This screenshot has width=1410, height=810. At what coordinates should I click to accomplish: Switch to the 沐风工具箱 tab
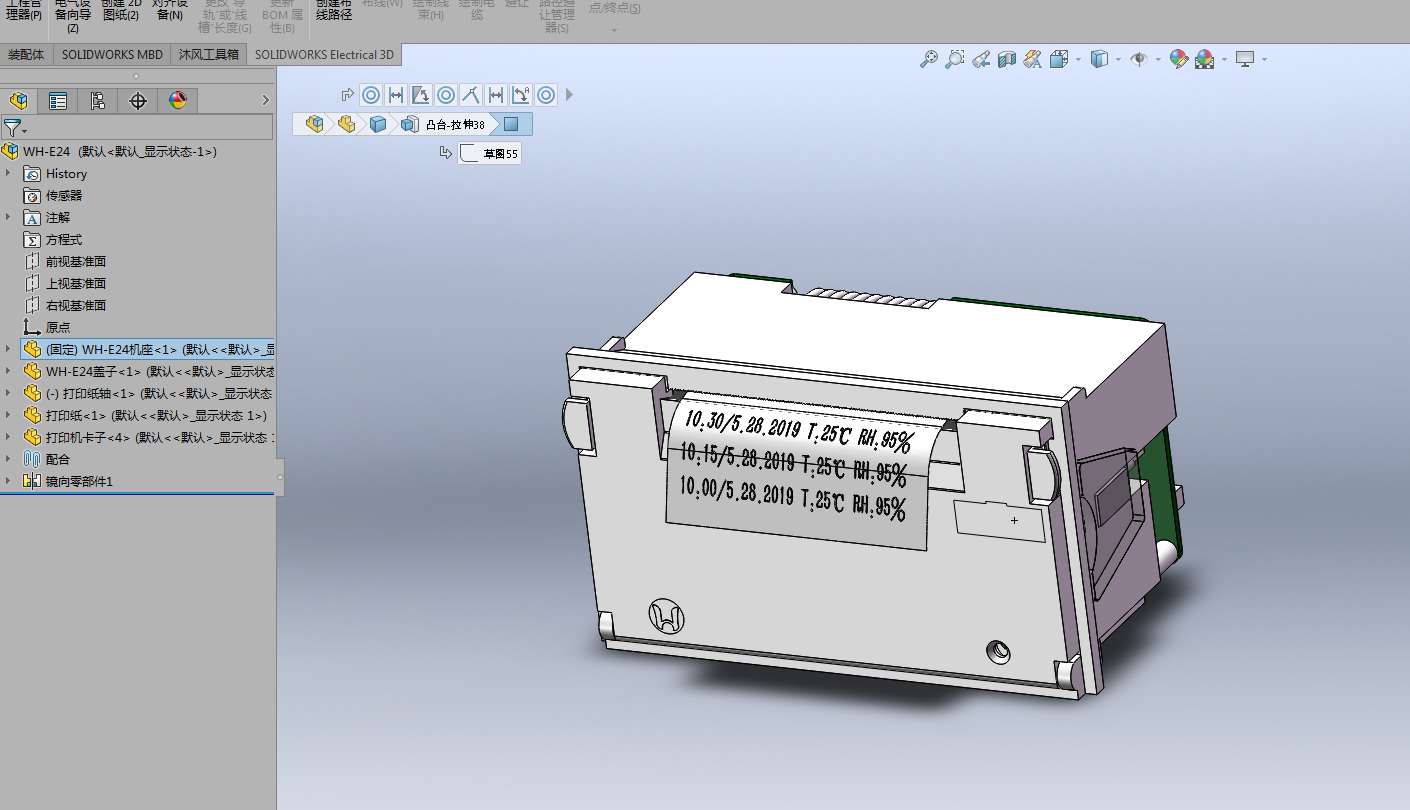coord(209,55)
